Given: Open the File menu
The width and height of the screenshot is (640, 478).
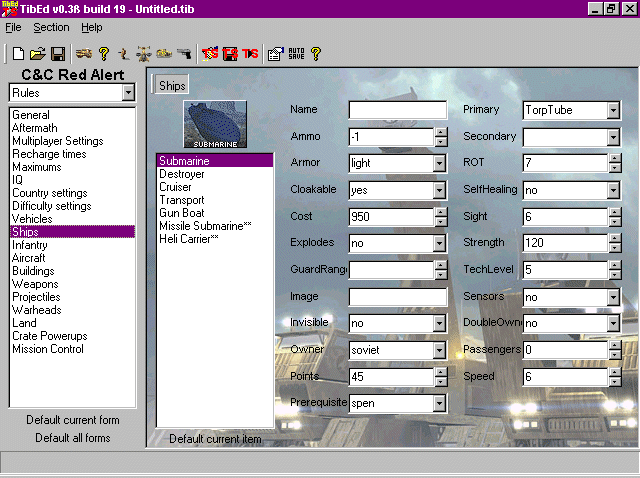Looking at the screenshot, I should 13,28.
